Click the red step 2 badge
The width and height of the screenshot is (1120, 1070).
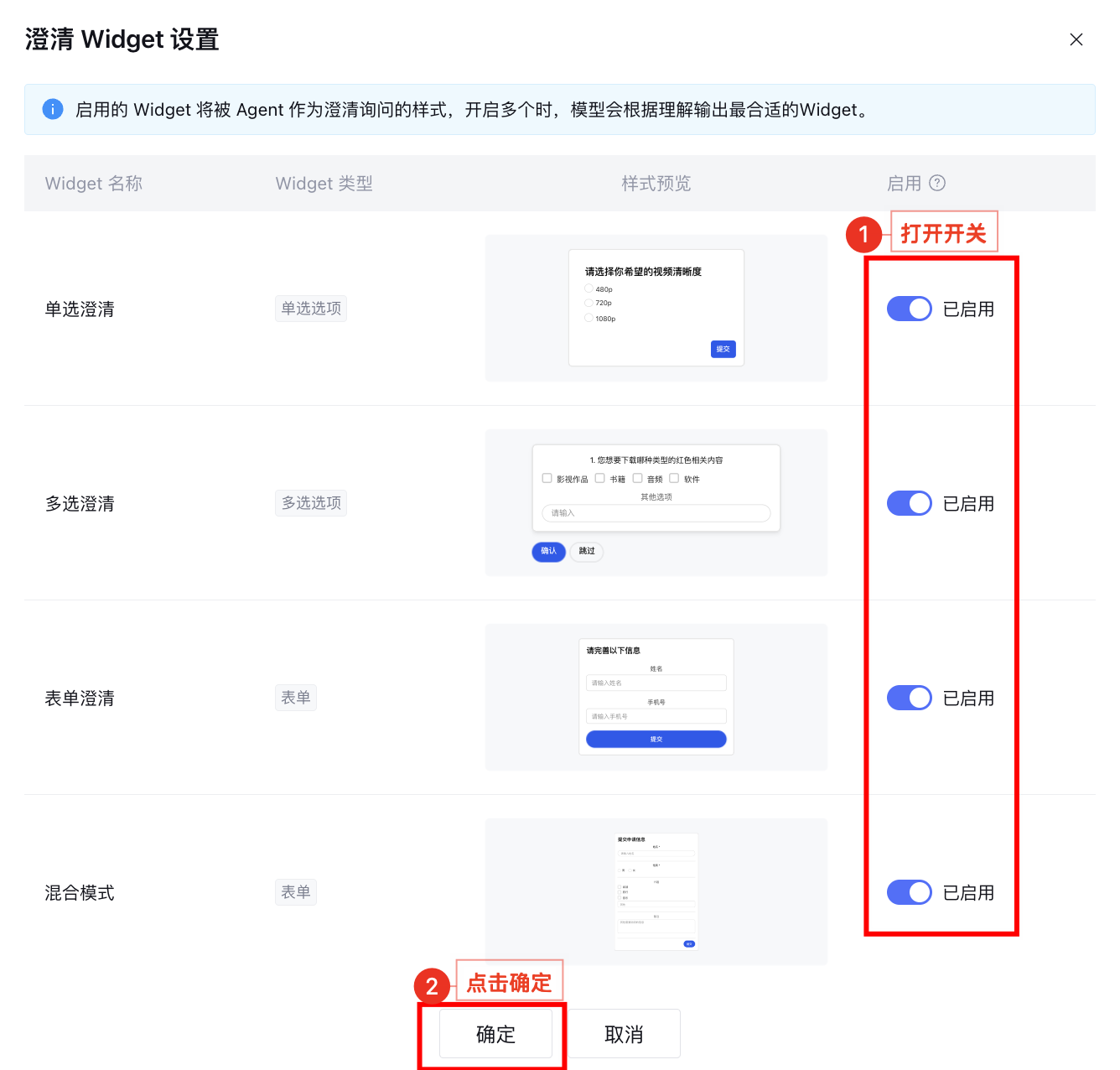point(432,986)
